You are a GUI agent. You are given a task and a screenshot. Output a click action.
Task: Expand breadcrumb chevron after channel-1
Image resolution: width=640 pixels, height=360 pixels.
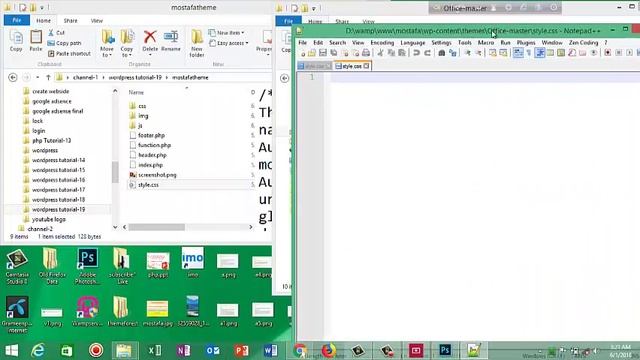pyautogui.click(x=103, y=77)
